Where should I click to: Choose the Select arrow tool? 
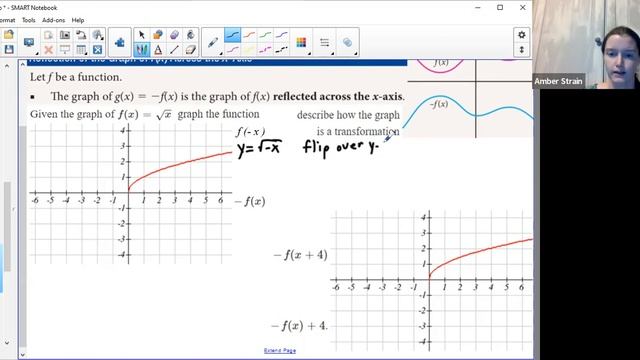coord(141,35)
